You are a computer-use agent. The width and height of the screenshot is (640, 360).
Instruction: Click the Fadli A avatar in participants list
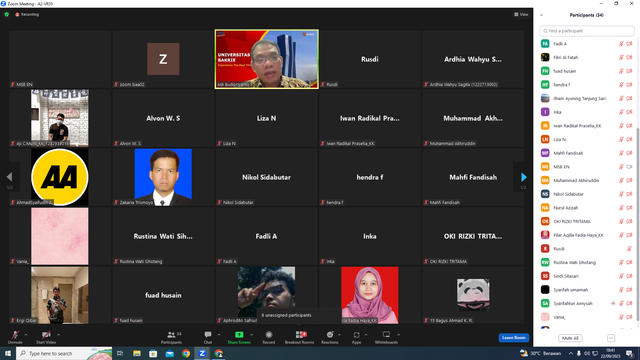(545, 44)
